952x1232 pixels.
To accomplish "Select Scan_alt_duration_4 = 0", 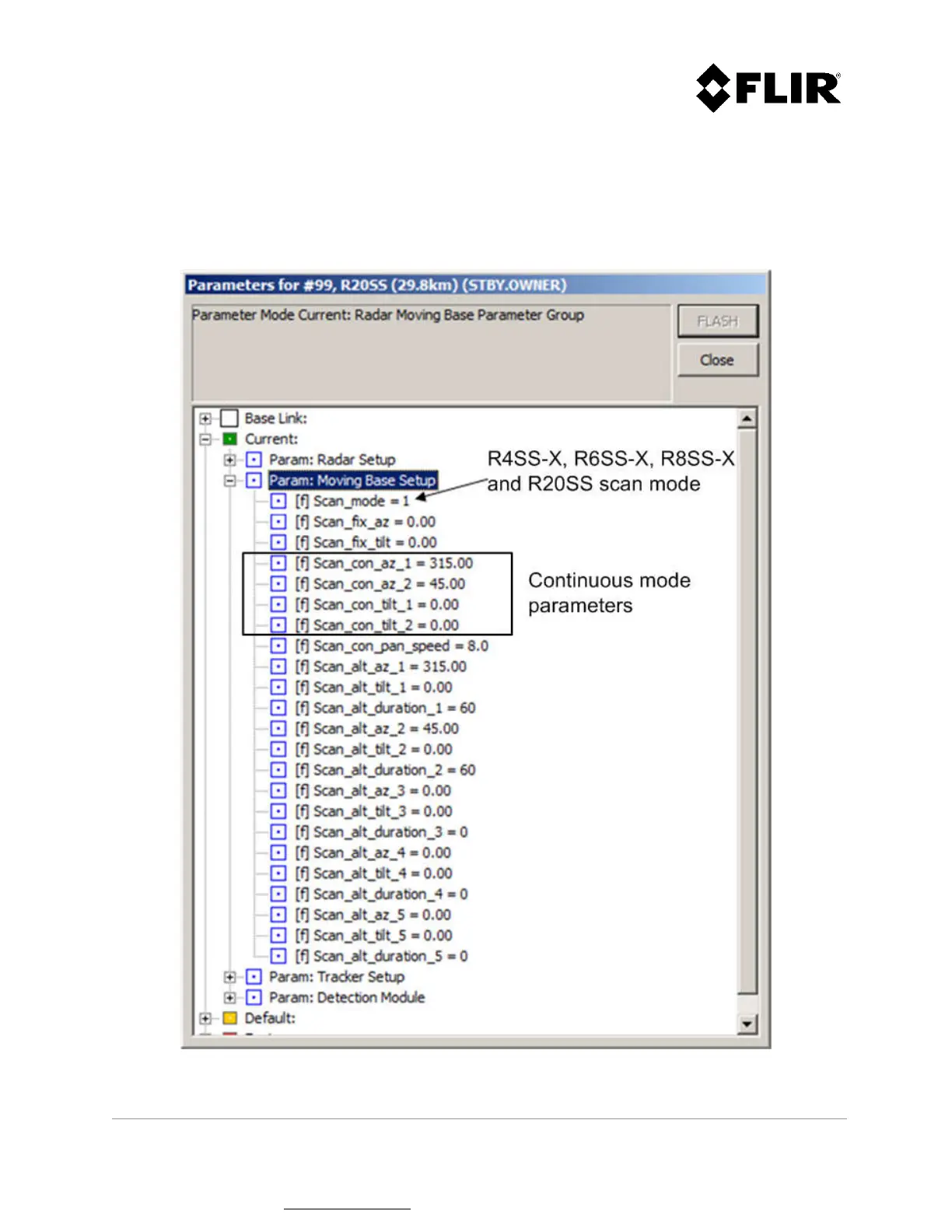I will coord(381,894).
